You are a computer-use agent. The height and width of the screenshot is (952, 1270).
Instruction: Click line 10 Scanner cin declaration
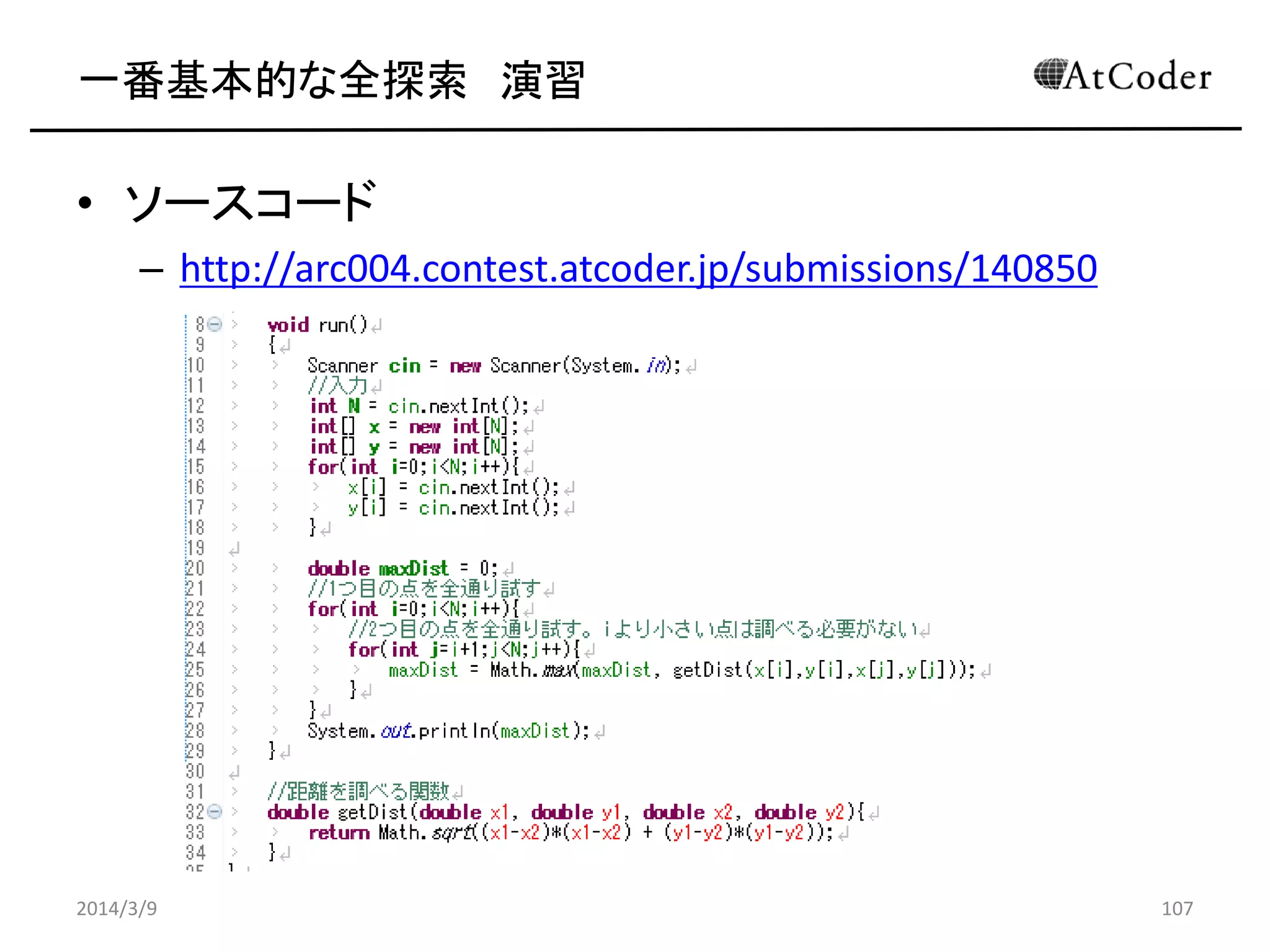[494, 366]
